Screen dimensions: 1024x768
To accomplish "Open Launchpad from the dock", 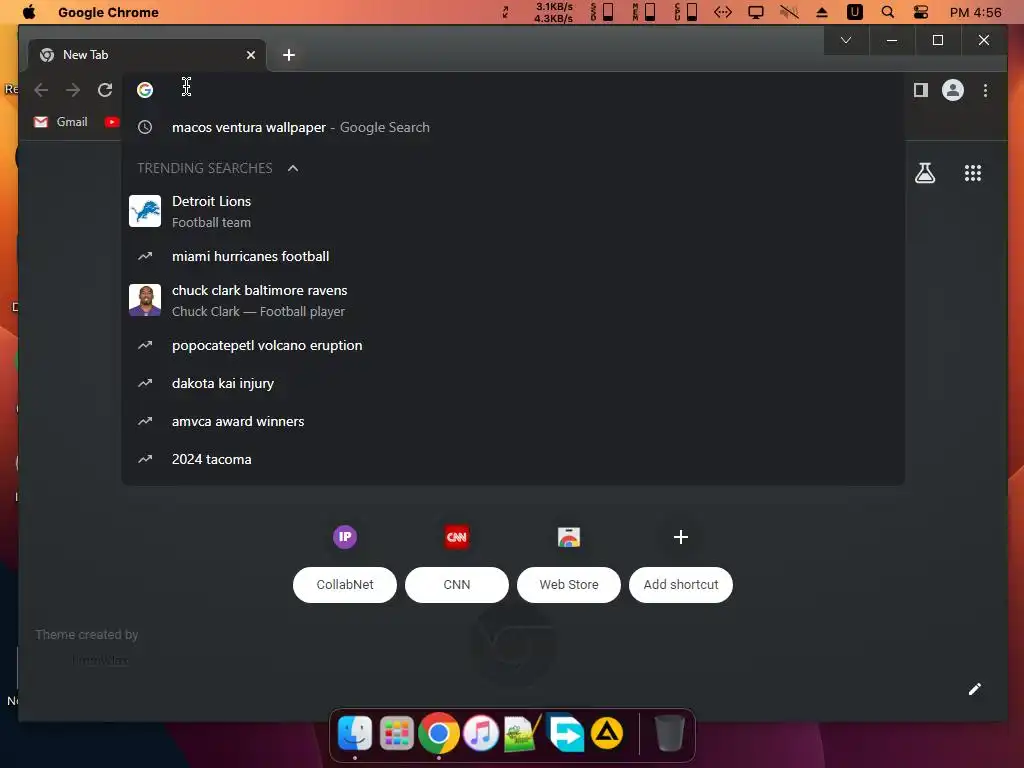I will 396,733.
